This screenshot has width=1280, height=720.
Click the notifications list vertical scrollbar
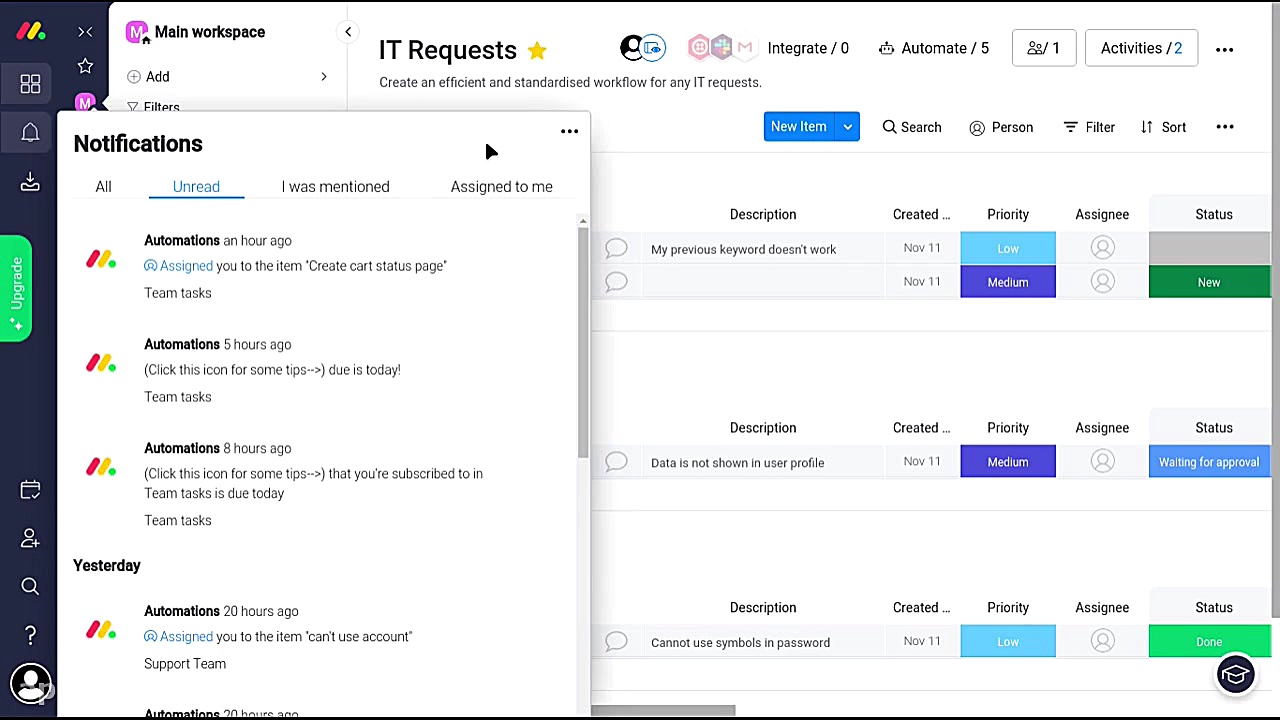(x=582, y=340)
